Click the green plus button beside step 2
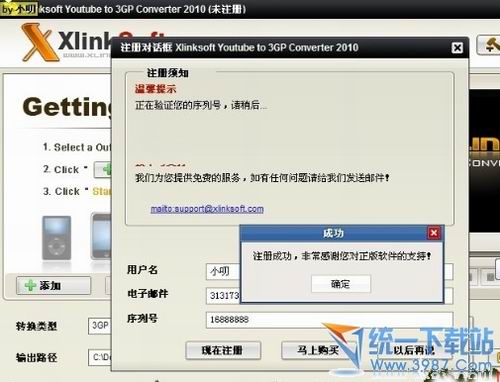The height and width of the screenshot is (382, 500). (x=103, y=170)
